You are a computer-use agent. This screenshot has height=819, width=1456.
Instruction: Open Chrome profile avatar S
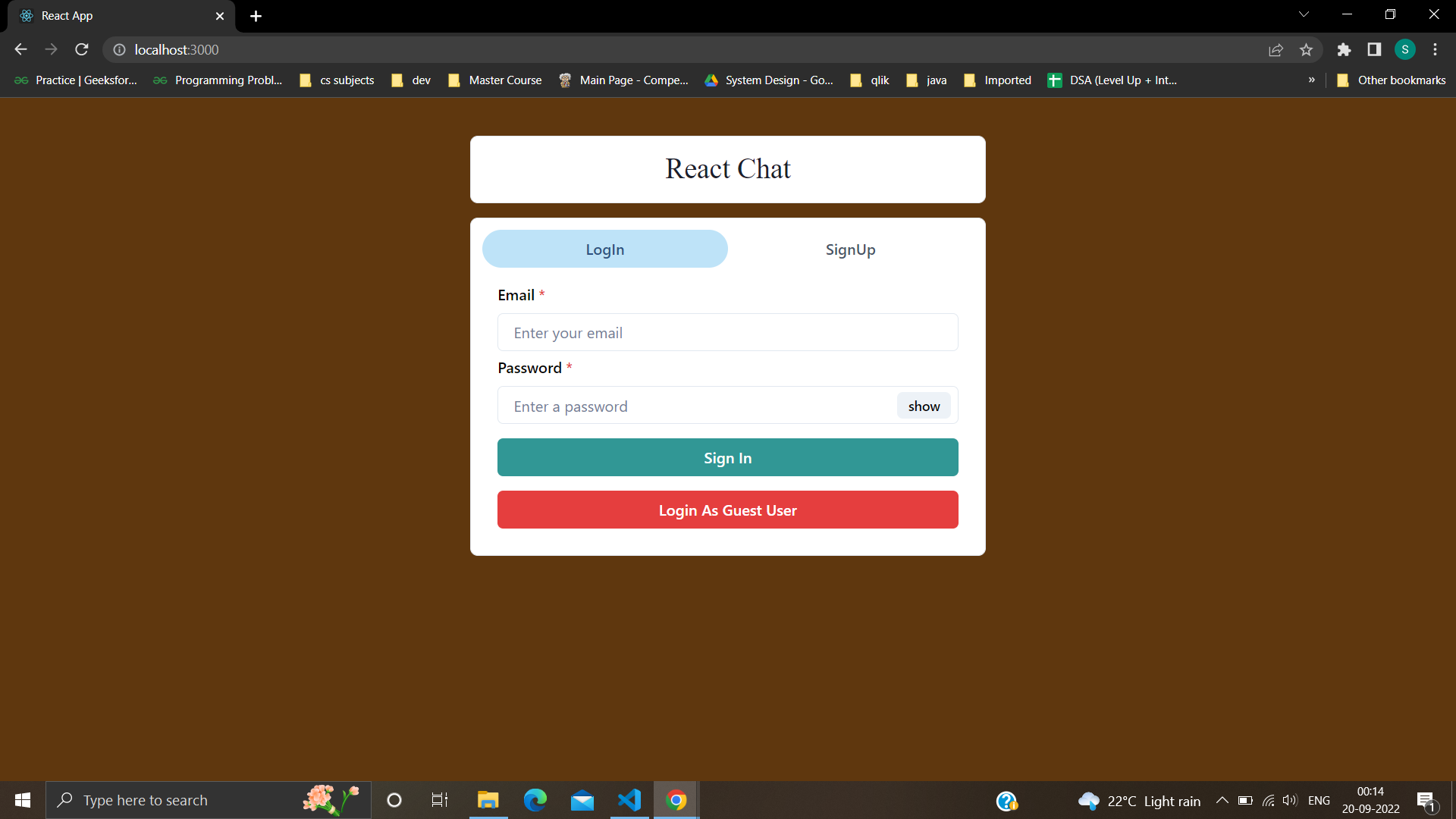(1404, 49)
